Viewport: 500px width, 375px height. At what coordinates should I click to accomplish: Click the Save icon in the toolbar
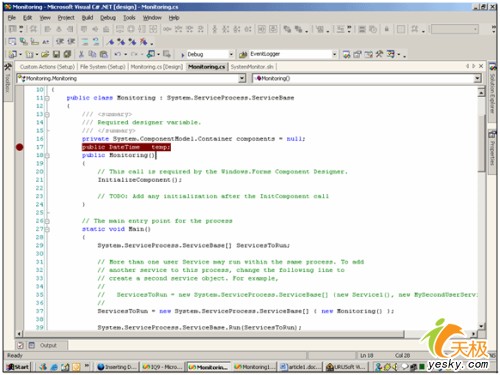click(x=56, y=54)
